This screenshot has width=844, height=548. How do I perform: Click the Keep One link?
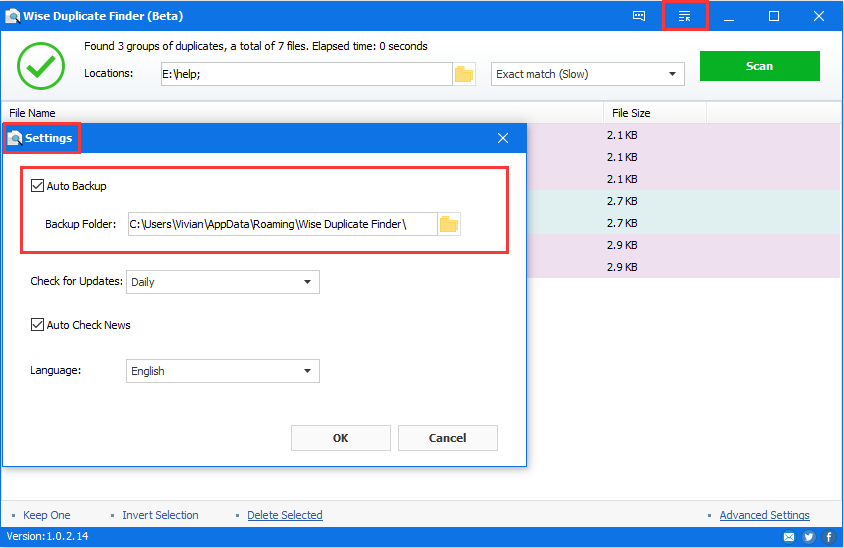coord(46,515)
